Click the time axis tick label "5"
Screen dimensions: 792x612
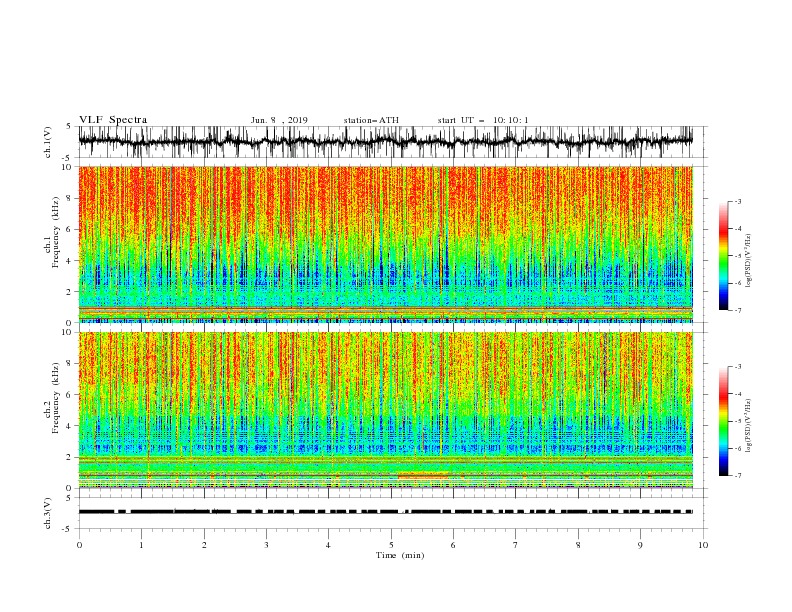[x=391, y=545]
